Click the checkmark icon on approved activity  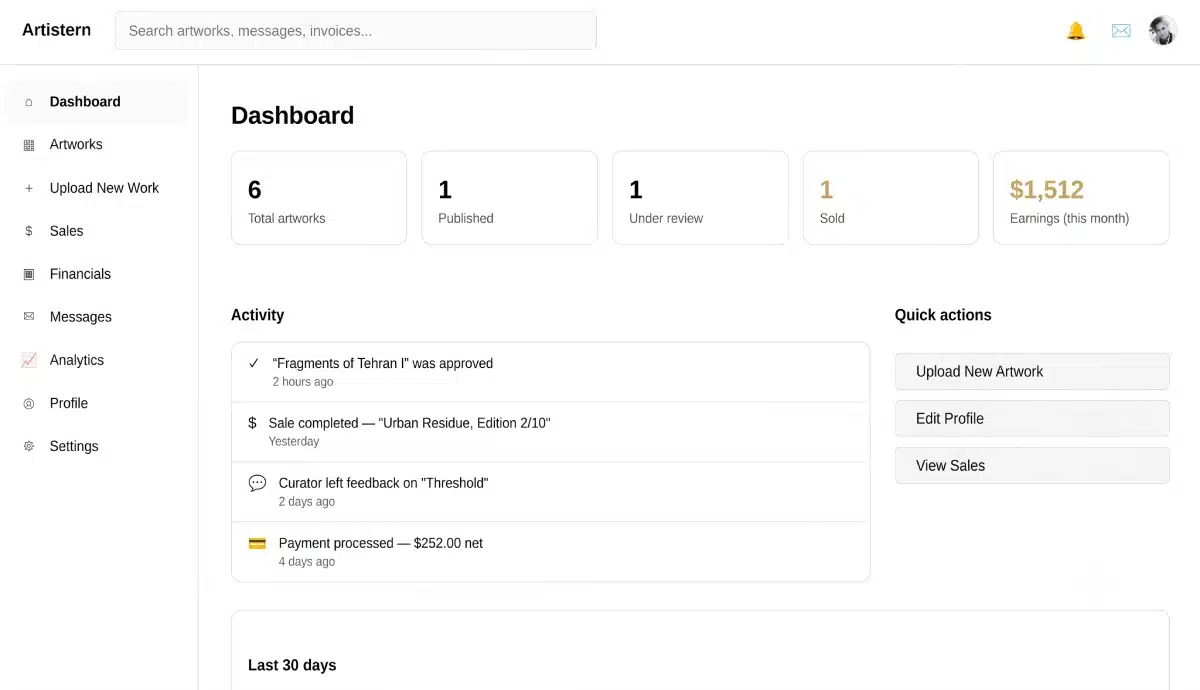pos(254,363)
